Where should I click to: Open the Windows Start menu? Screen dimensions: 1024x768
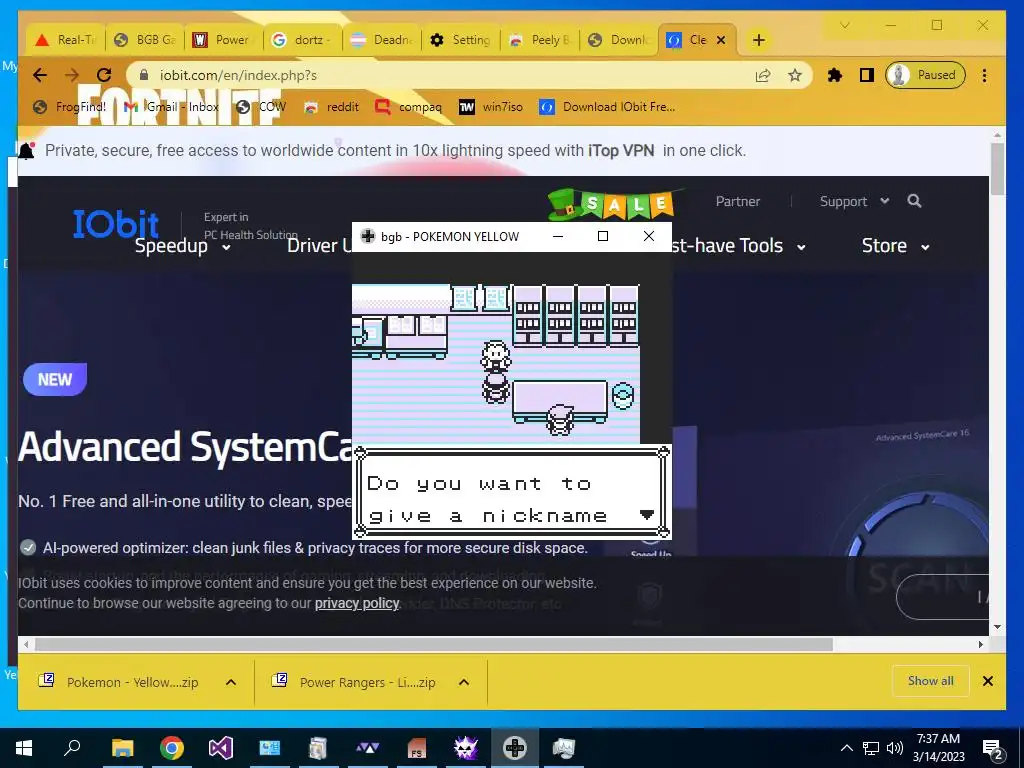24,748
